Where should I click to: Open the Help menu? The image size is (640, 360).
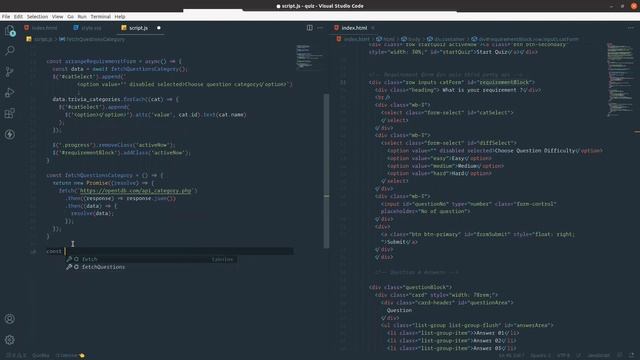(120, 17)
